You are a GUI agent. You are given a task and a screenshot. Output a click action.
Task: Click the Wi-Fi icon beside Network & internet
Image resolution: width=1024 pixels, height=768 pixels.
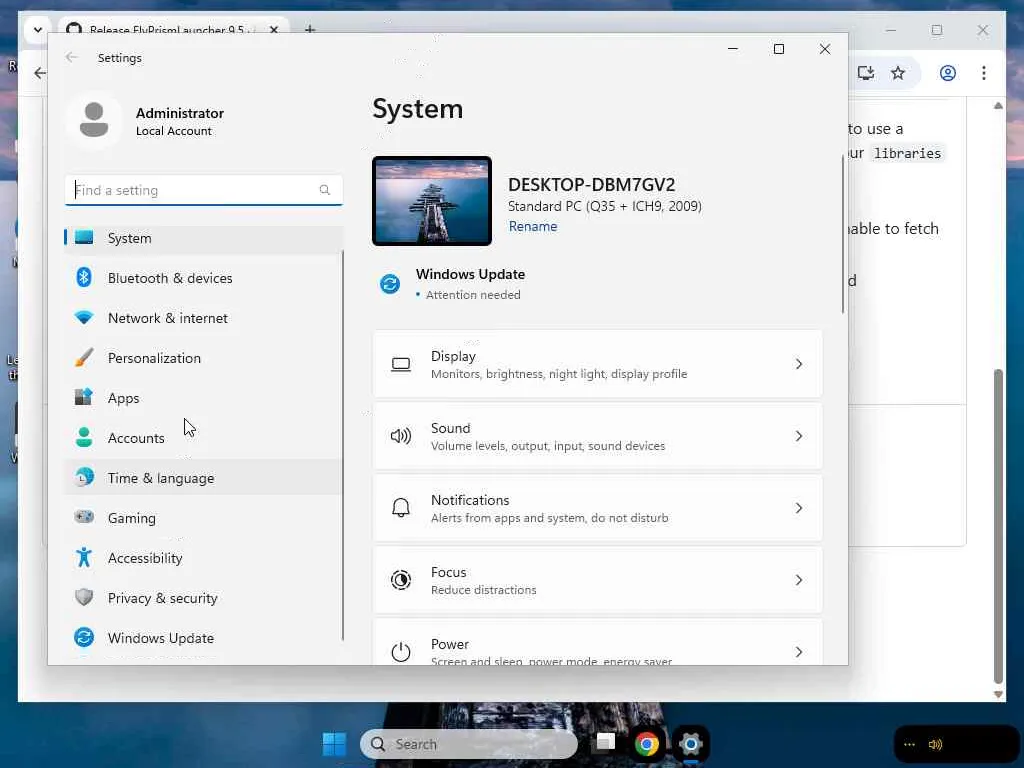pyautogui.click(x=84, y=317)
